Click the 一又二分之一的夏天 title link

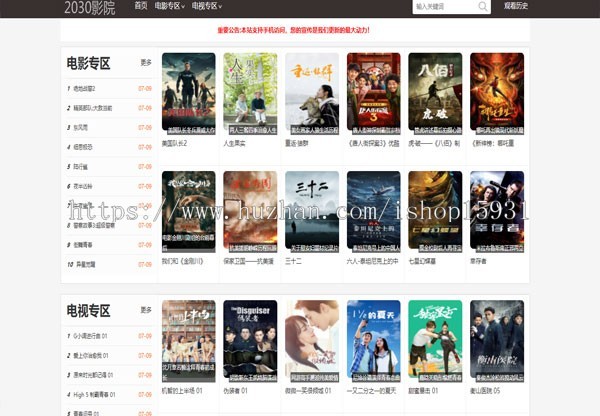click(372, 391)
